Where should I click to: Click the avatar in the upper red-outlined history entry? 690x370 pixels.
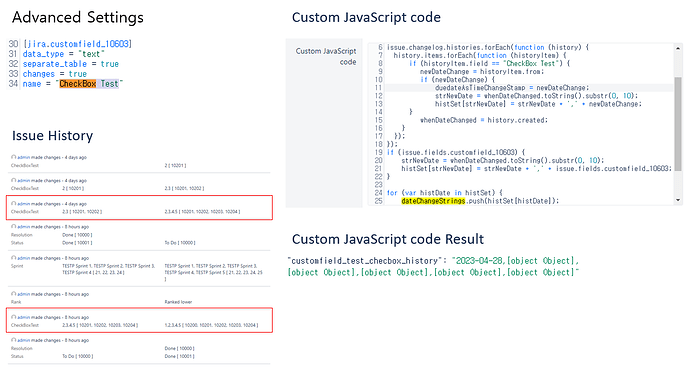tap(14, 204)
